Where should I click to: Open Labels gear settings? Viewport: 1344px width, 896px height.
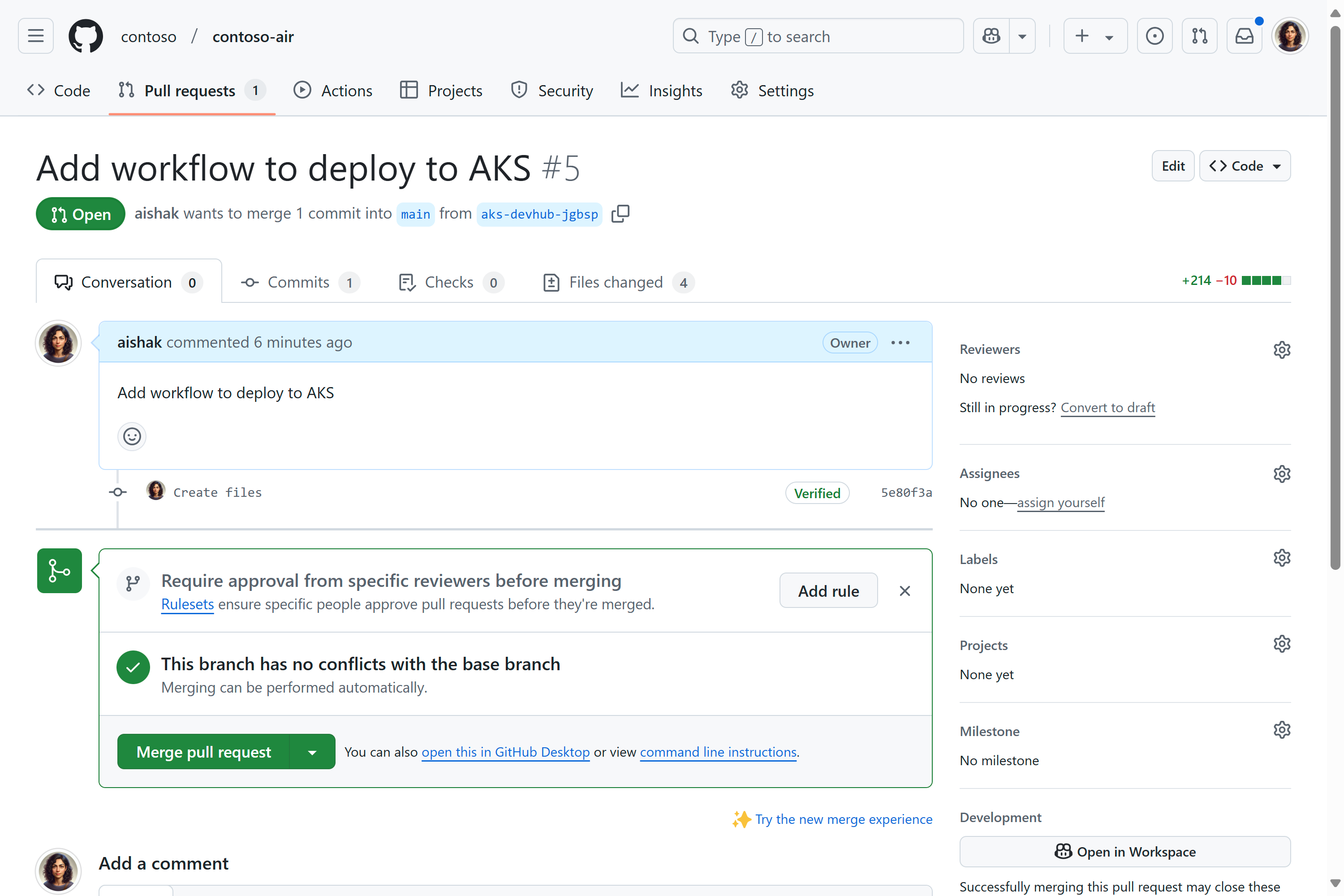pyautogui.click(x=1282, y=558)
